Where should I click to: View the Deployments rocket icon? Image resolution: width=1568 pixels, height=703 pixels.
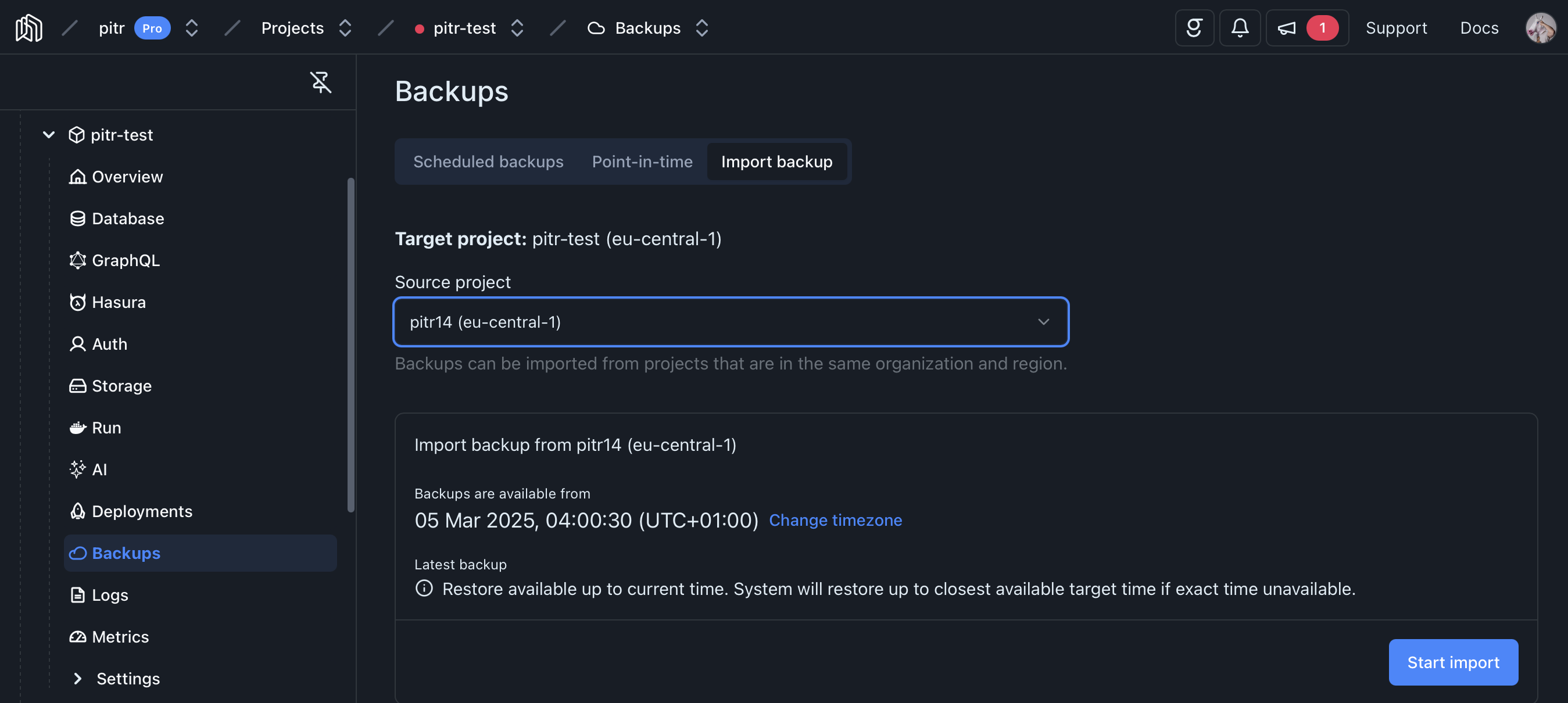click(77, 511)
